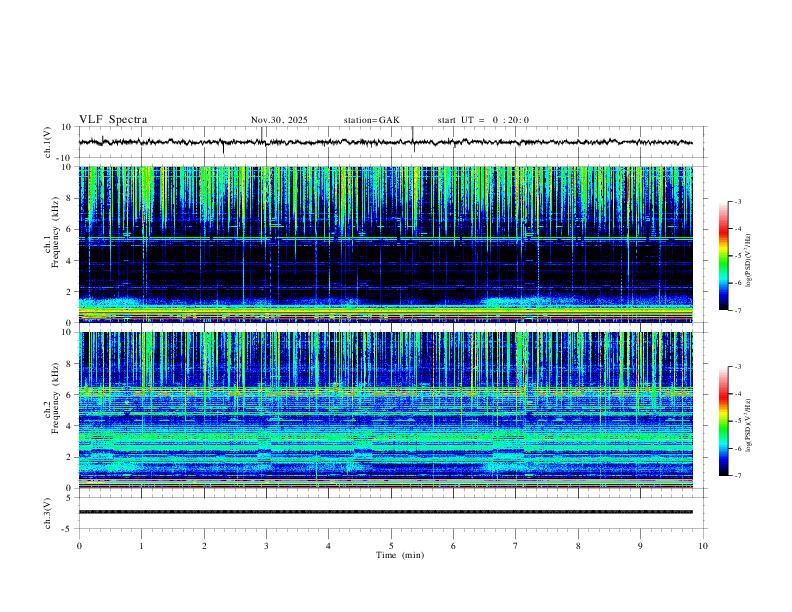The image size is (792, 612).
Task: Click the 'ch.1(V)' waveform axis label
Action: [48, 142]
